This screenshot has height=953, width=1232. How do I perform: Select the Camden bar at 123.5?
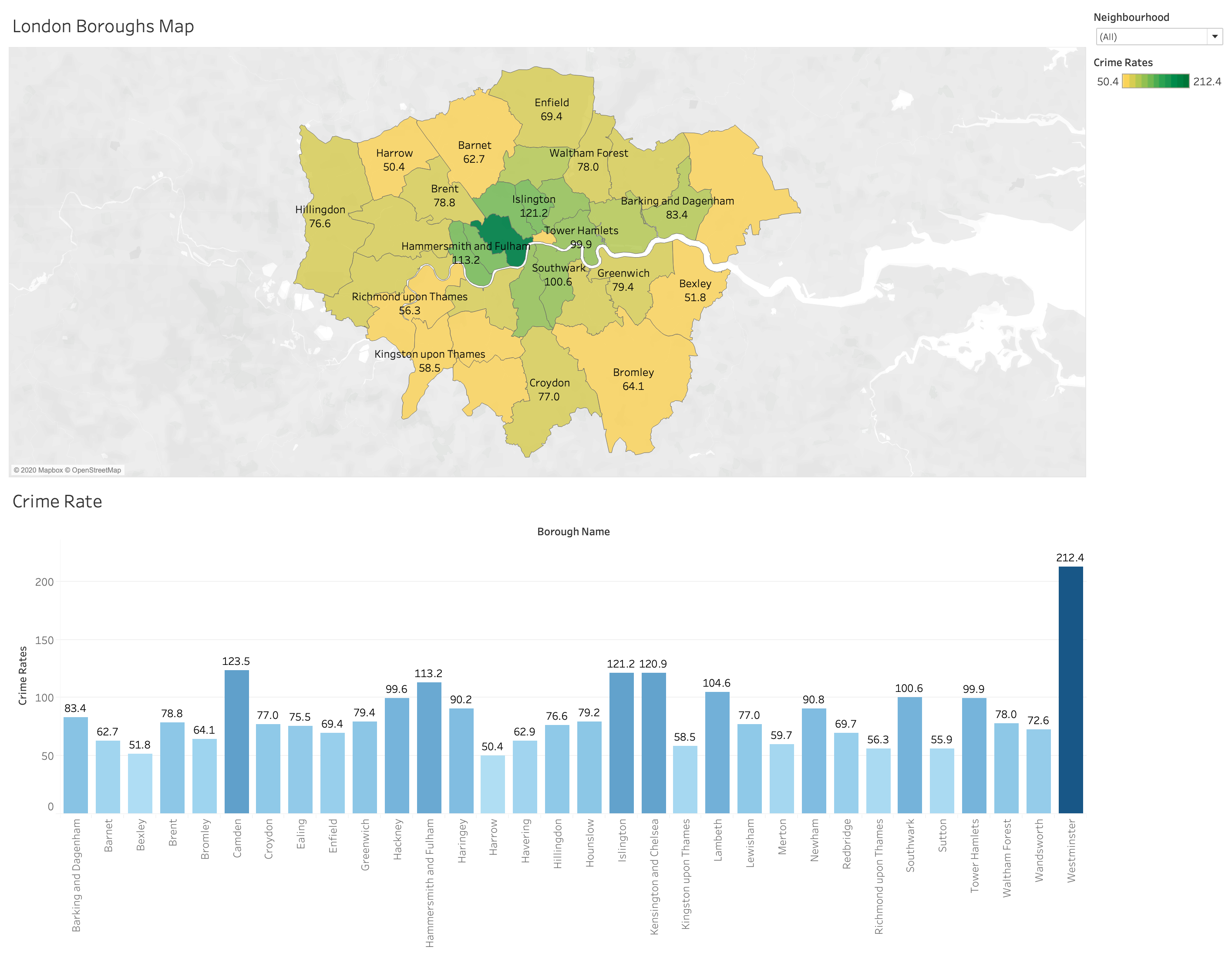click(236, 741)
